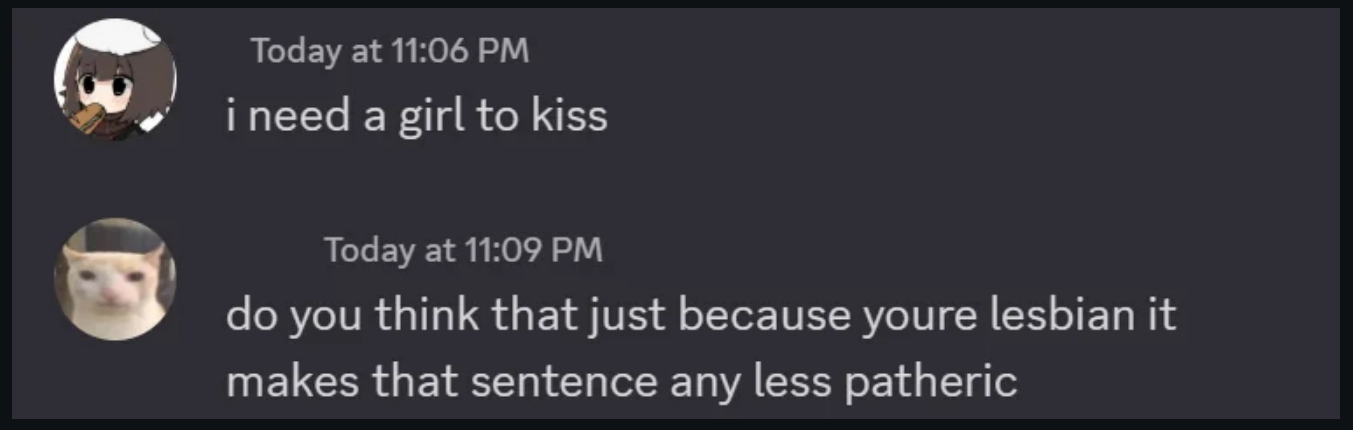Open the anime girl avatar's profile
The height and width of the screenshot is (430, 1353).
115,79
